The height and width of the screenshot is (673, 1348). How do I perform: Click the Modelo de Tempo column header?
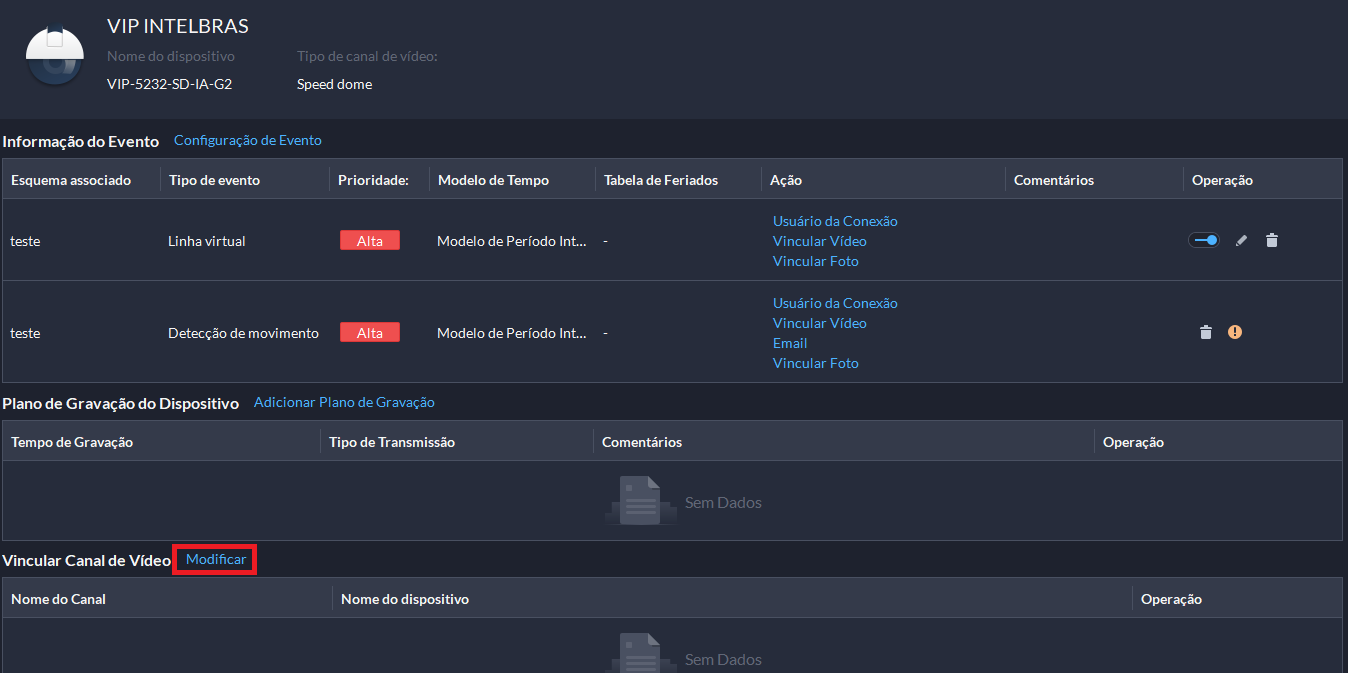tap(493, 180)
